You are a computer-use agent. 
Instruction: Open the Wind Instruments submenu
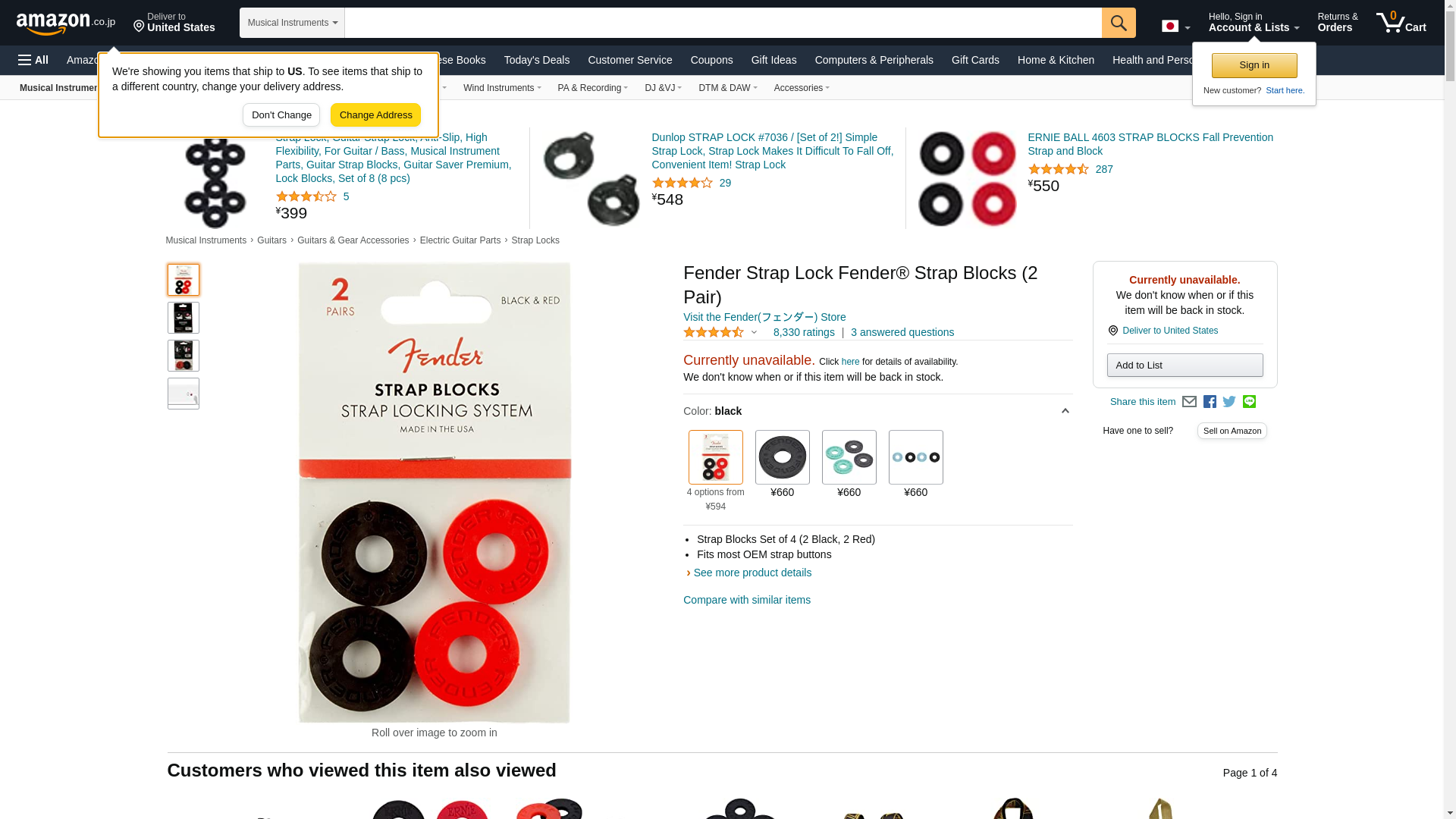pyautogui.click(x=502, y=88)
